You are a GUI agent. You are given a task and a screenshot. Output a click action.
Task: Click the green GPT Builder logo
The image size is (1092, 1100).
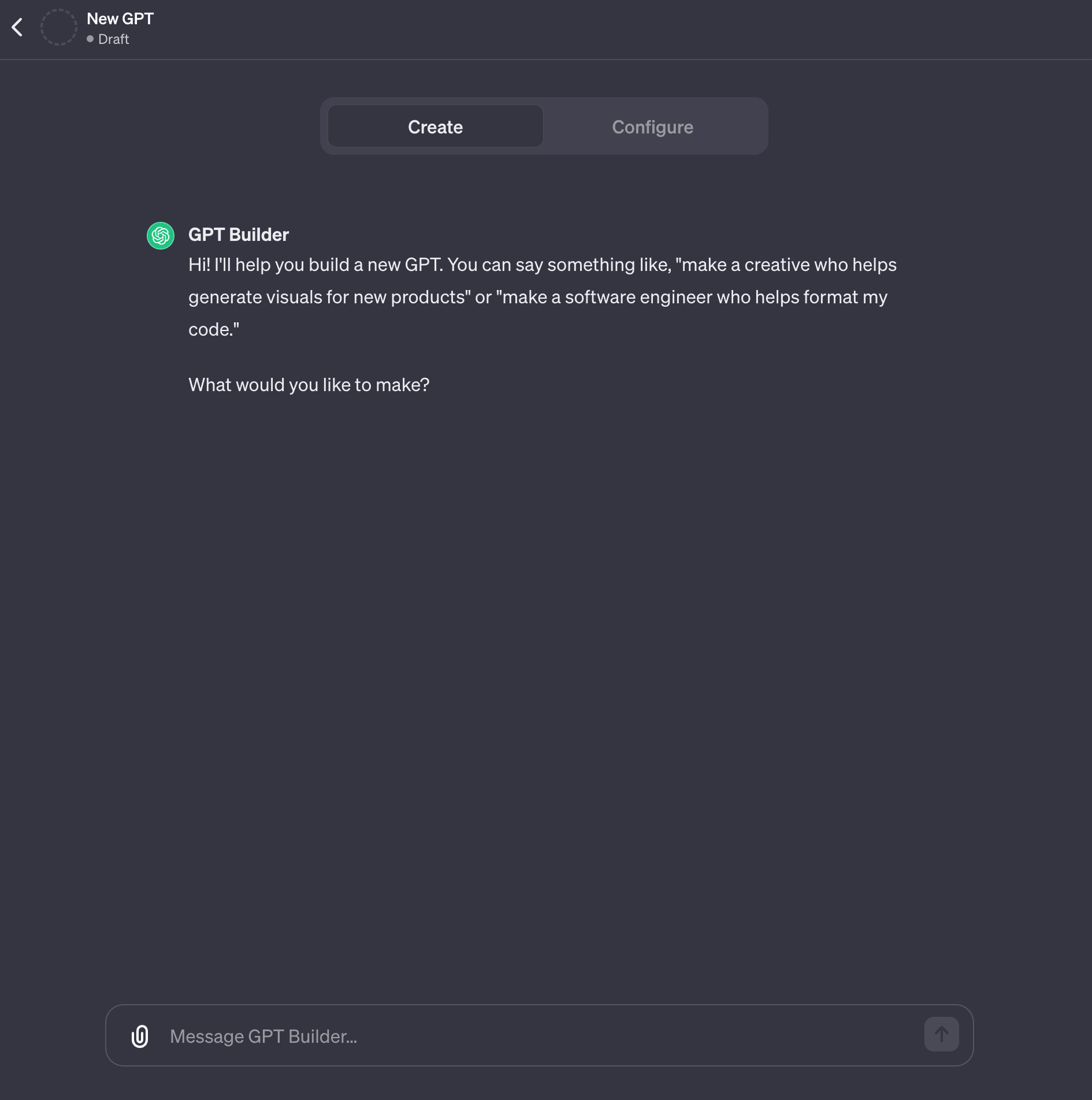point(161,236)
